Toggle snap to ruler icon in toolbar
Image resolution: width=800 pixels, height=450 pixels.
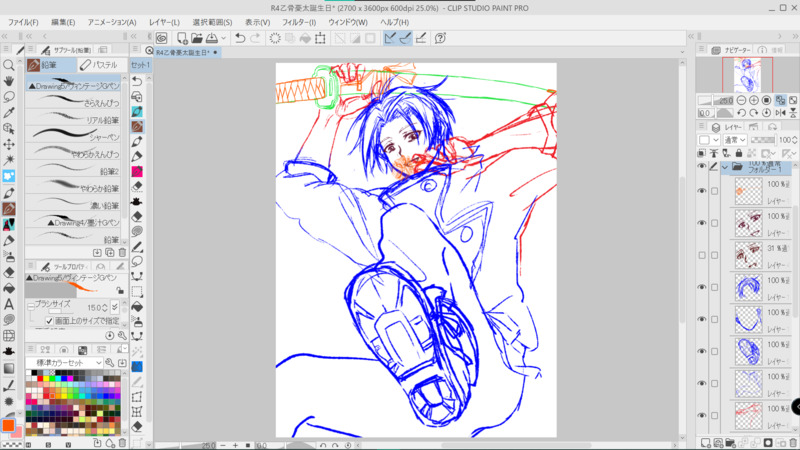(x=390, y=38)
